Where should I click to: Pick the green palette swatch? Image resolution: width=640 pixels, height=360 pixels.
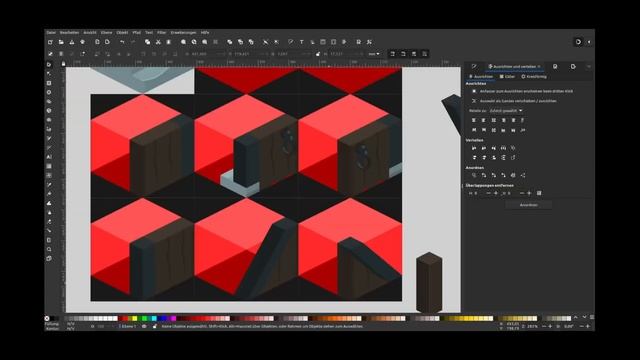144,318
